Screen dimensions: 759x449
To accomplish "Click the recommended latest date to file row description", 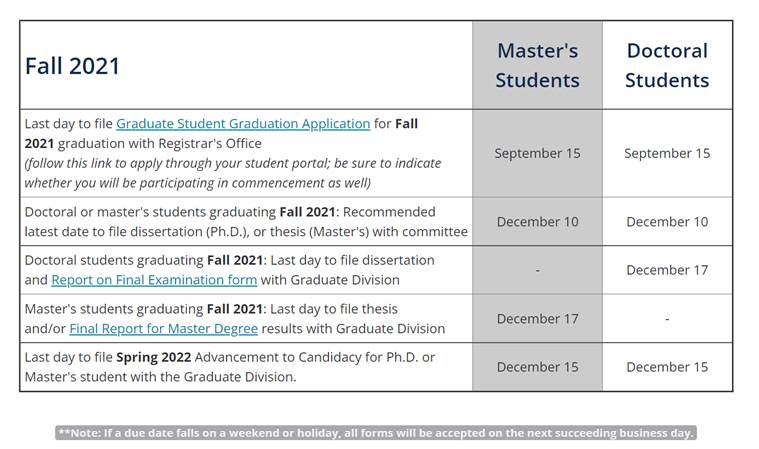I will [x=246, y=222].
